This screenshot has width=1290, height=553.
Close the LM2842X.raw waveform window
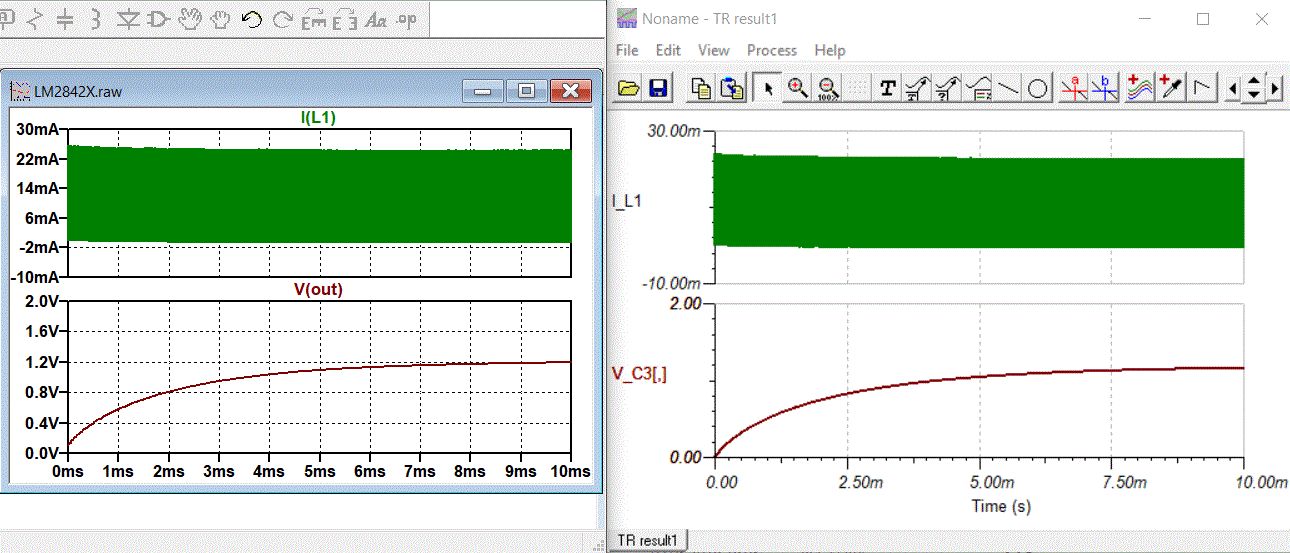pyautogui.click(x=570, y=91)
